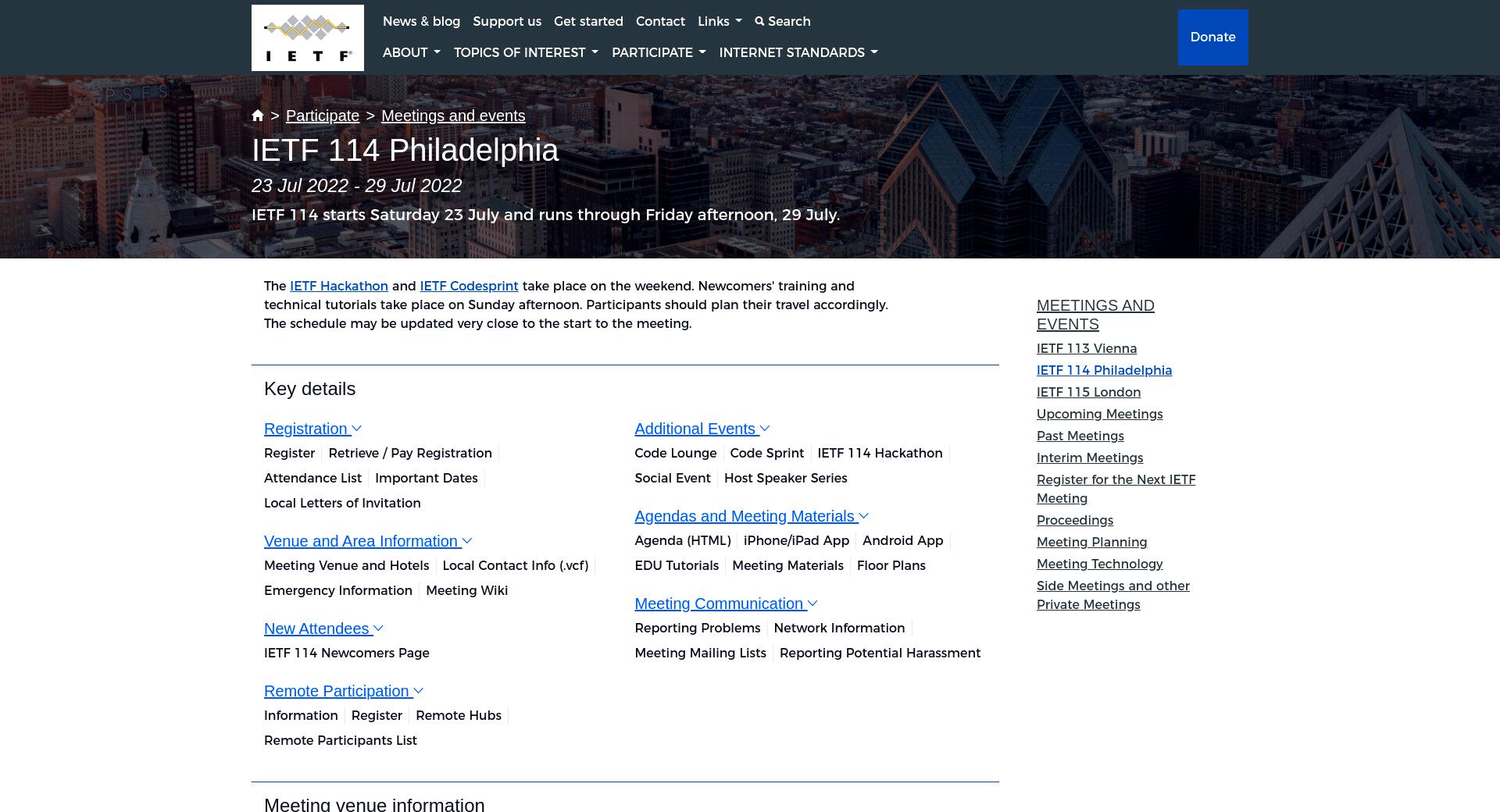Collapse Venue and Area Information section

[x=368, y=541]
